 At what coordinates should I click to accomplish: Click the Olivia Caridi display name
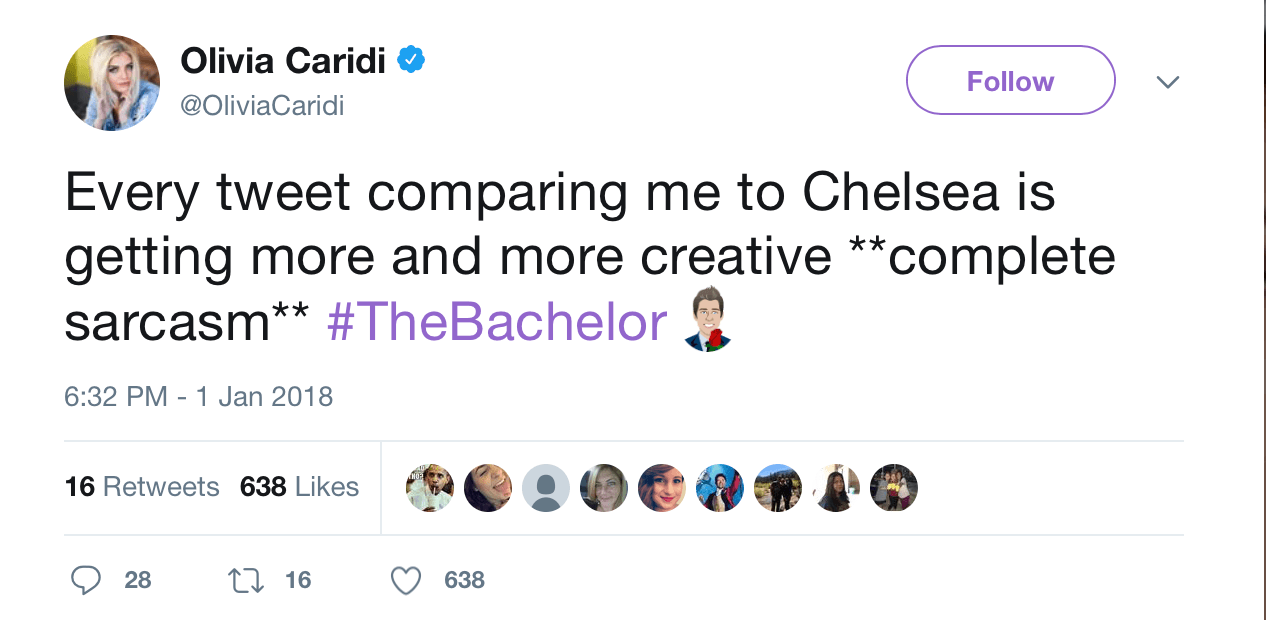pyautogui.click(x=283, y=61)
